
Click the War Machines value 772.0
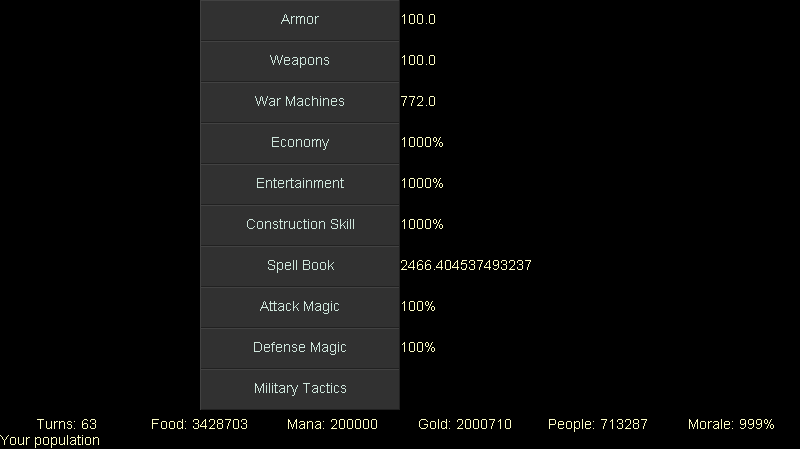click(418, 102)
